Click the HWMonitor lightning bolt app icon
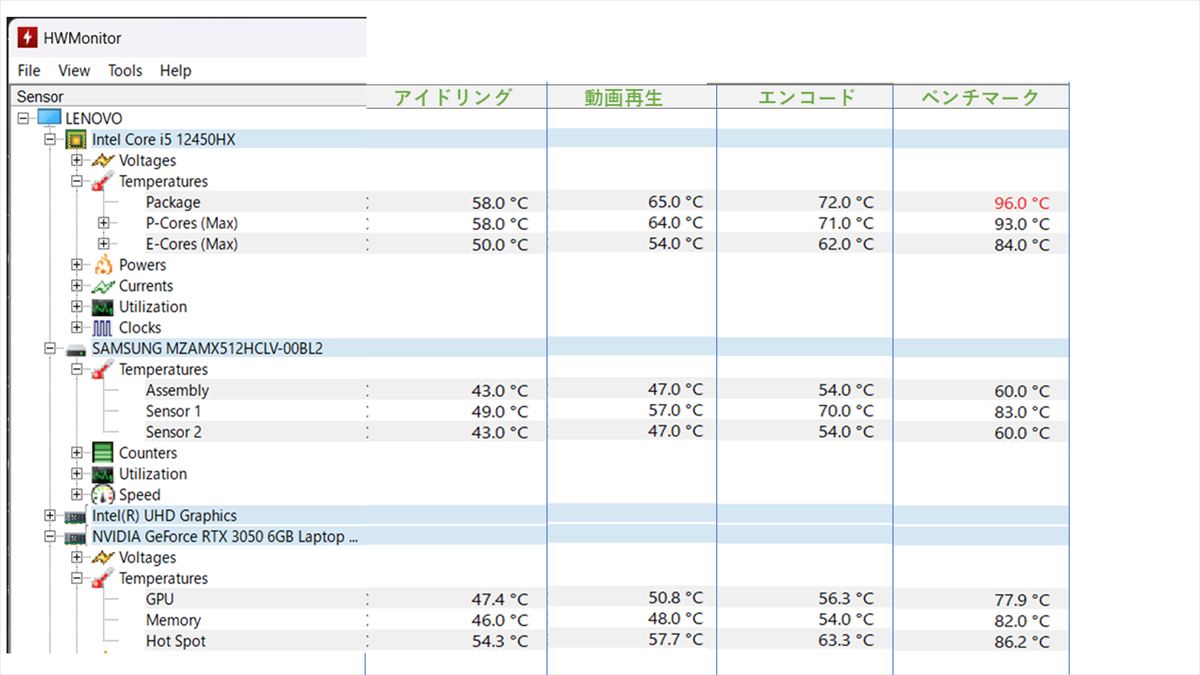This screenshot has width=1200, height=675. 27,38
